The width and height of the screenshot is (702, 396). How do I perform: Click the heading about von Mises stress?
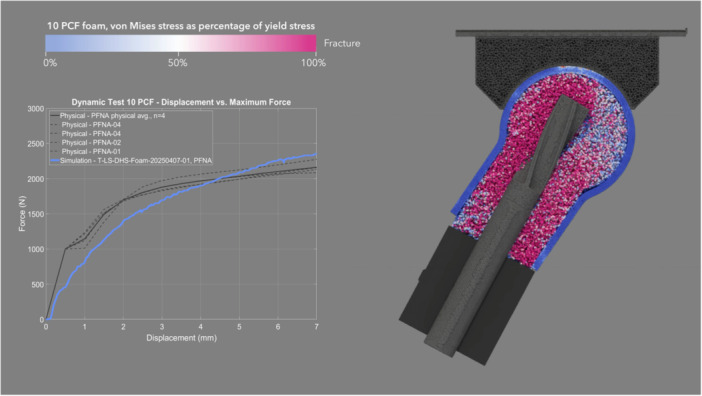coord(181,26)
